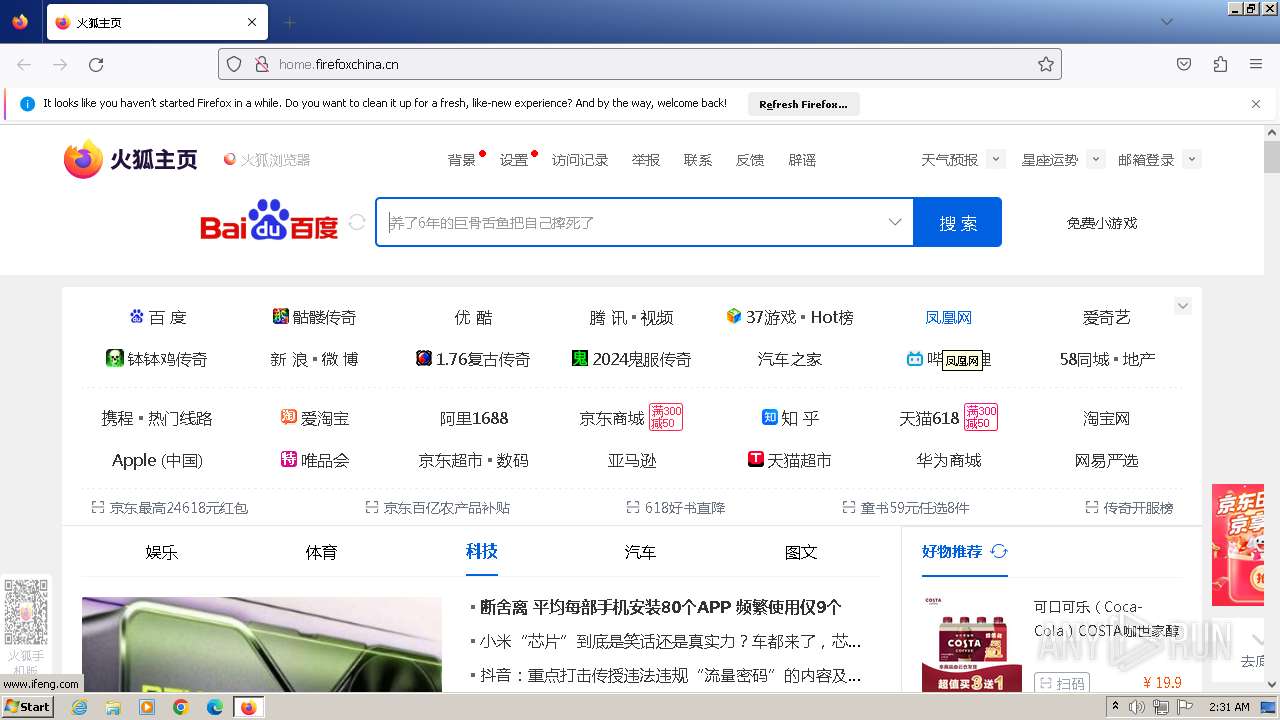Image resolution: width=1280 pixels, height=720 pixels.
Task: Expand the 邮箱登录 dropdown
Action: point(1191,159)
